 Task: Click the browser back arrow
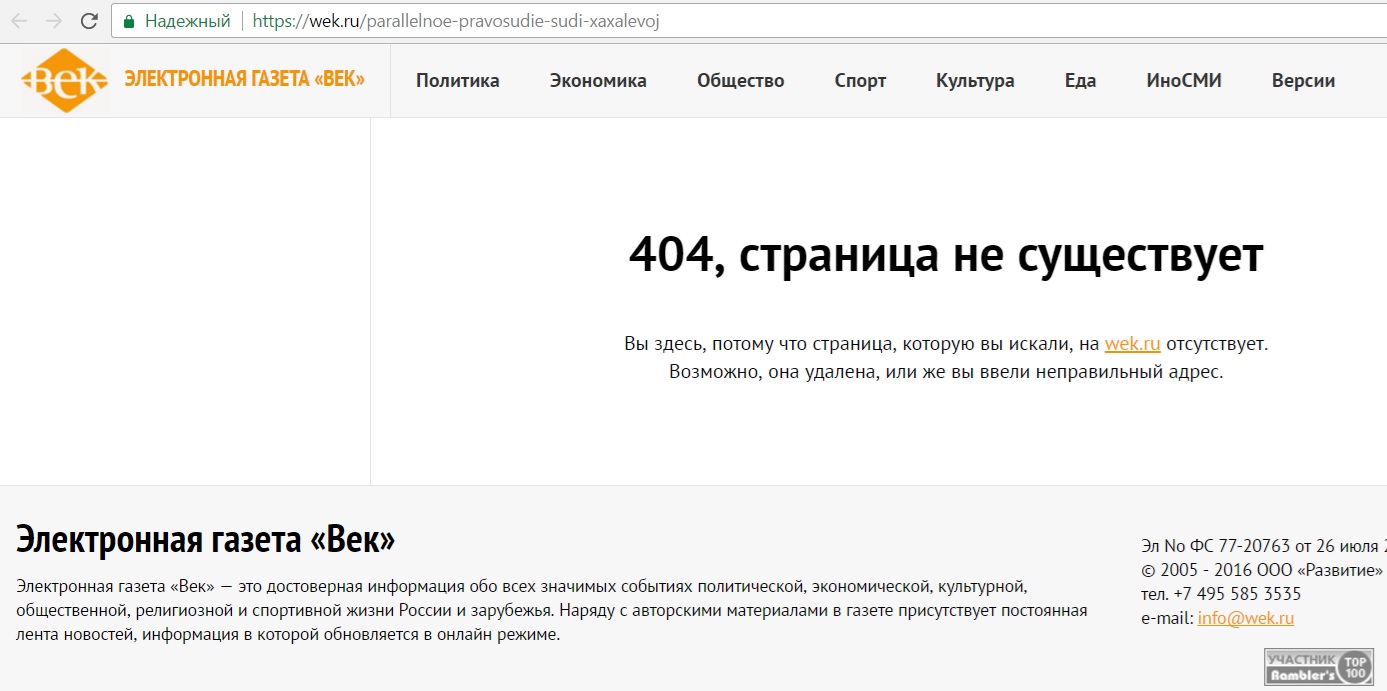[x=19, y=21]
